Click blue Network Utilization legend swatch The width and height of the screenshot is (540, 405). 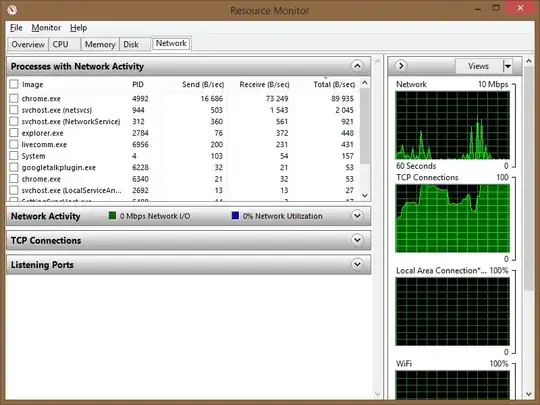click(x=235, y=216)
